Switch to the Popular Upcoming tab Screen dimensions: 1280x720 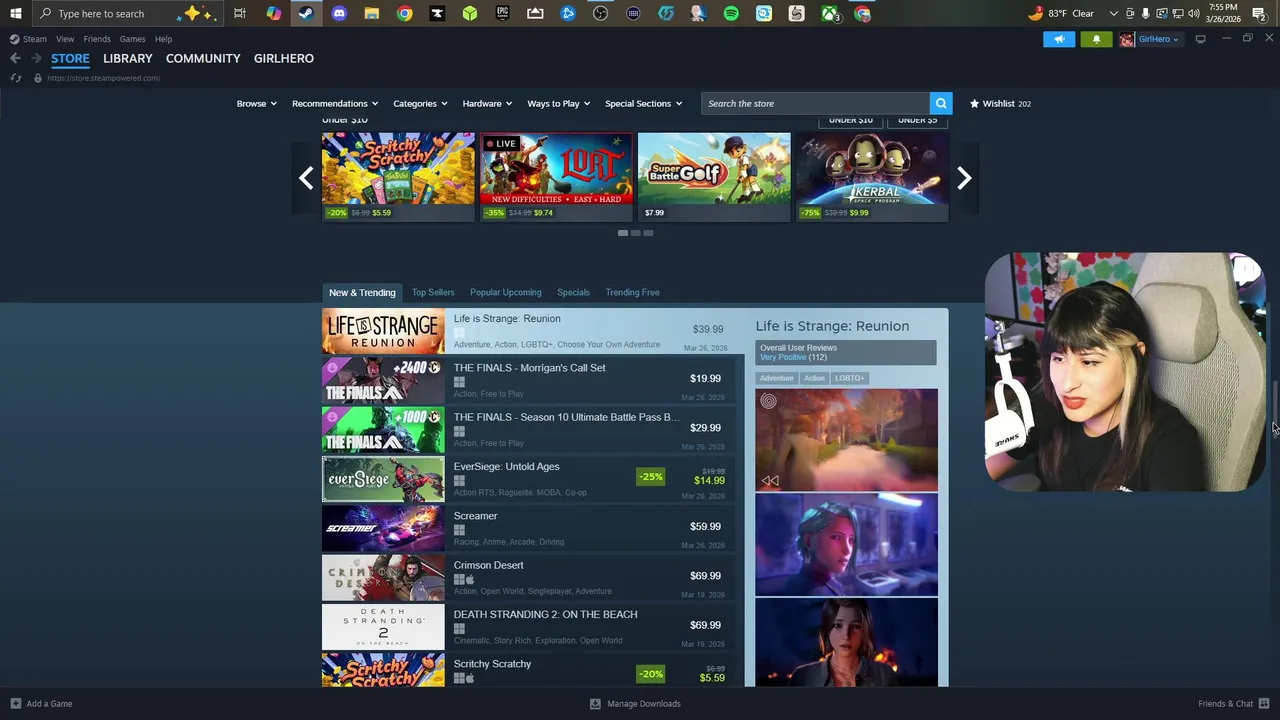tap(506, 292)
